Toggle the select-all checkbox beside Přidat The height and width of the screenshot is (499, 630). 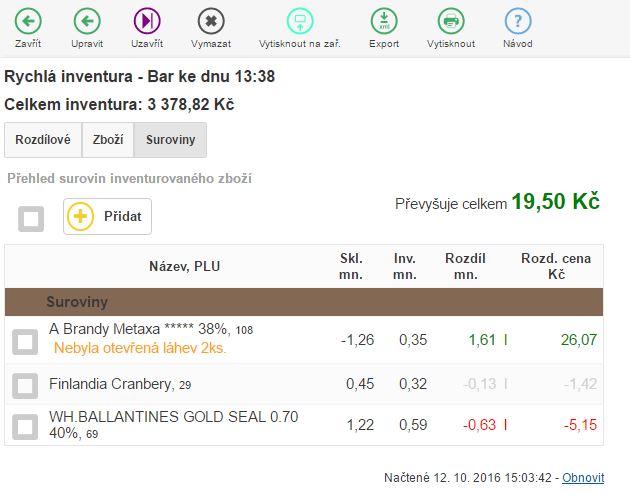tap(31, 218)
